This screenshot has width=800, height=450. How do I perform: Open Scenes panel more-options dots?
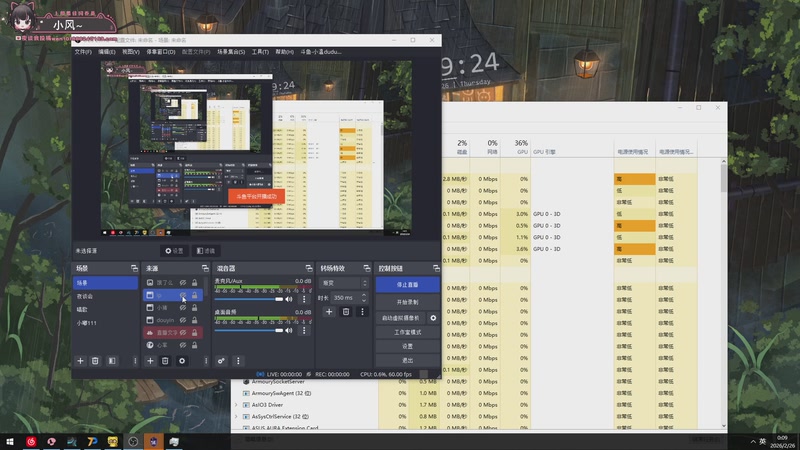135,361
